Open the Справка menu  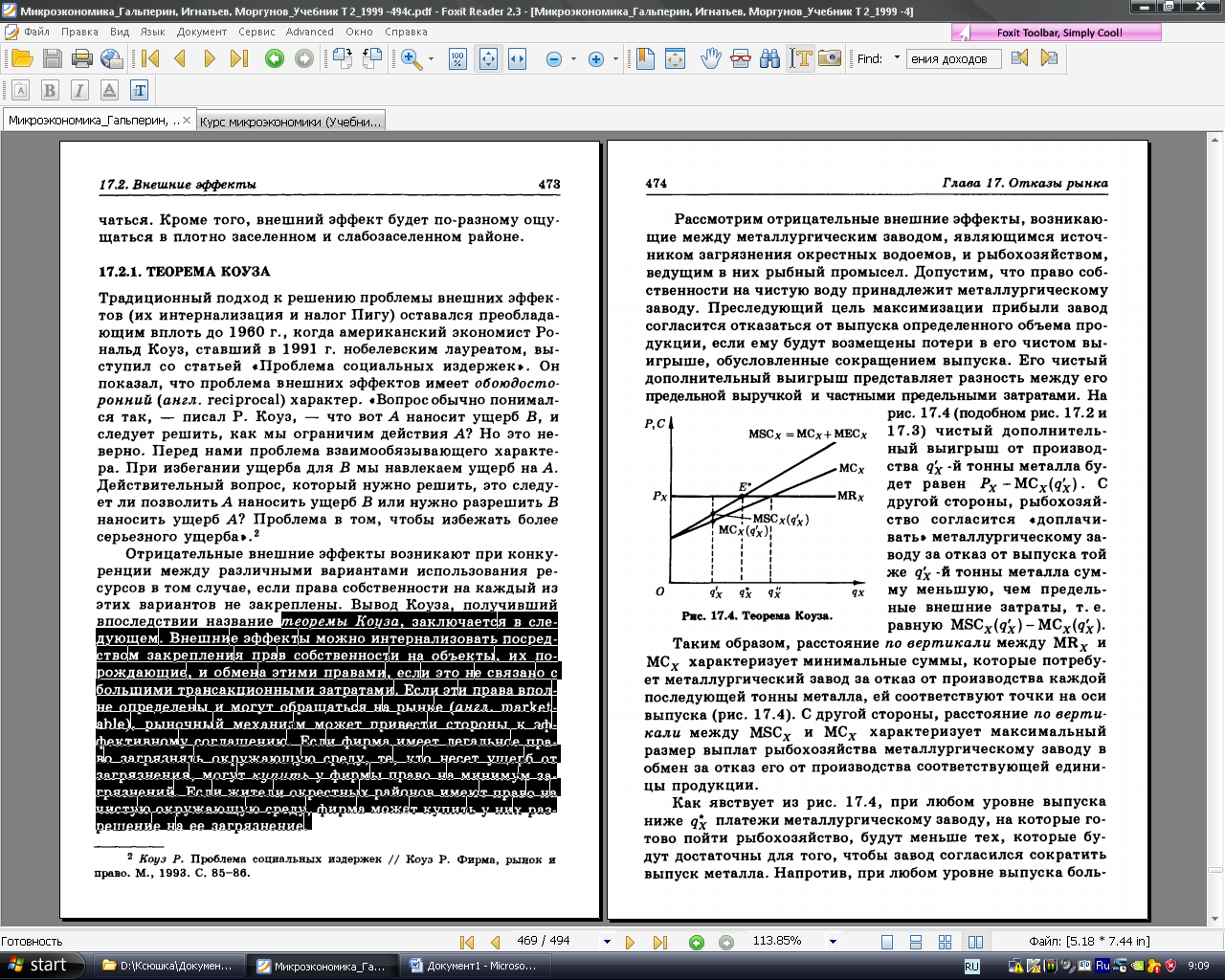click(x=406, y=32)
